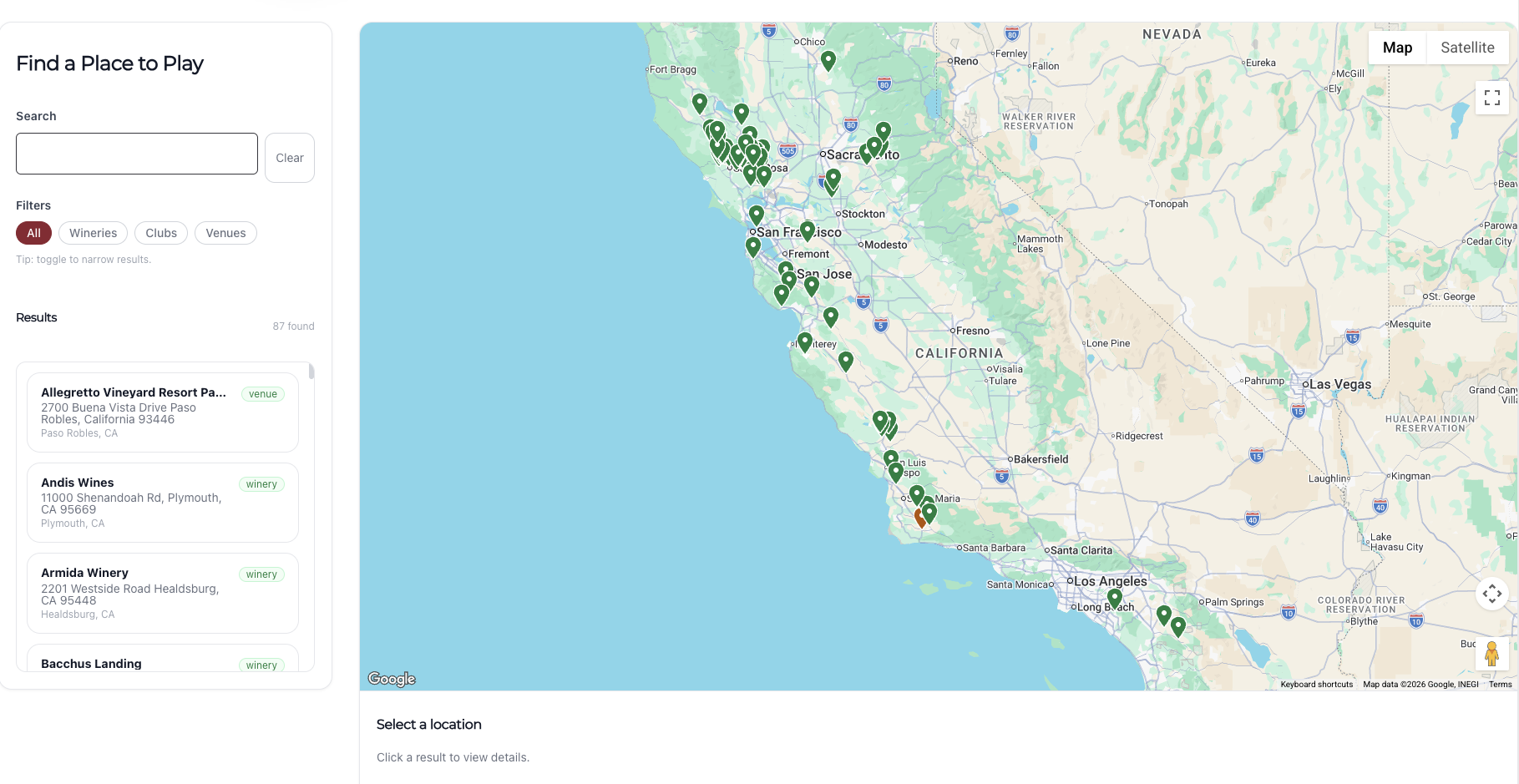The width and height of the screenshot is (1519, 784).
Task: Select the Andis Wines result
Action: (163, 502)
